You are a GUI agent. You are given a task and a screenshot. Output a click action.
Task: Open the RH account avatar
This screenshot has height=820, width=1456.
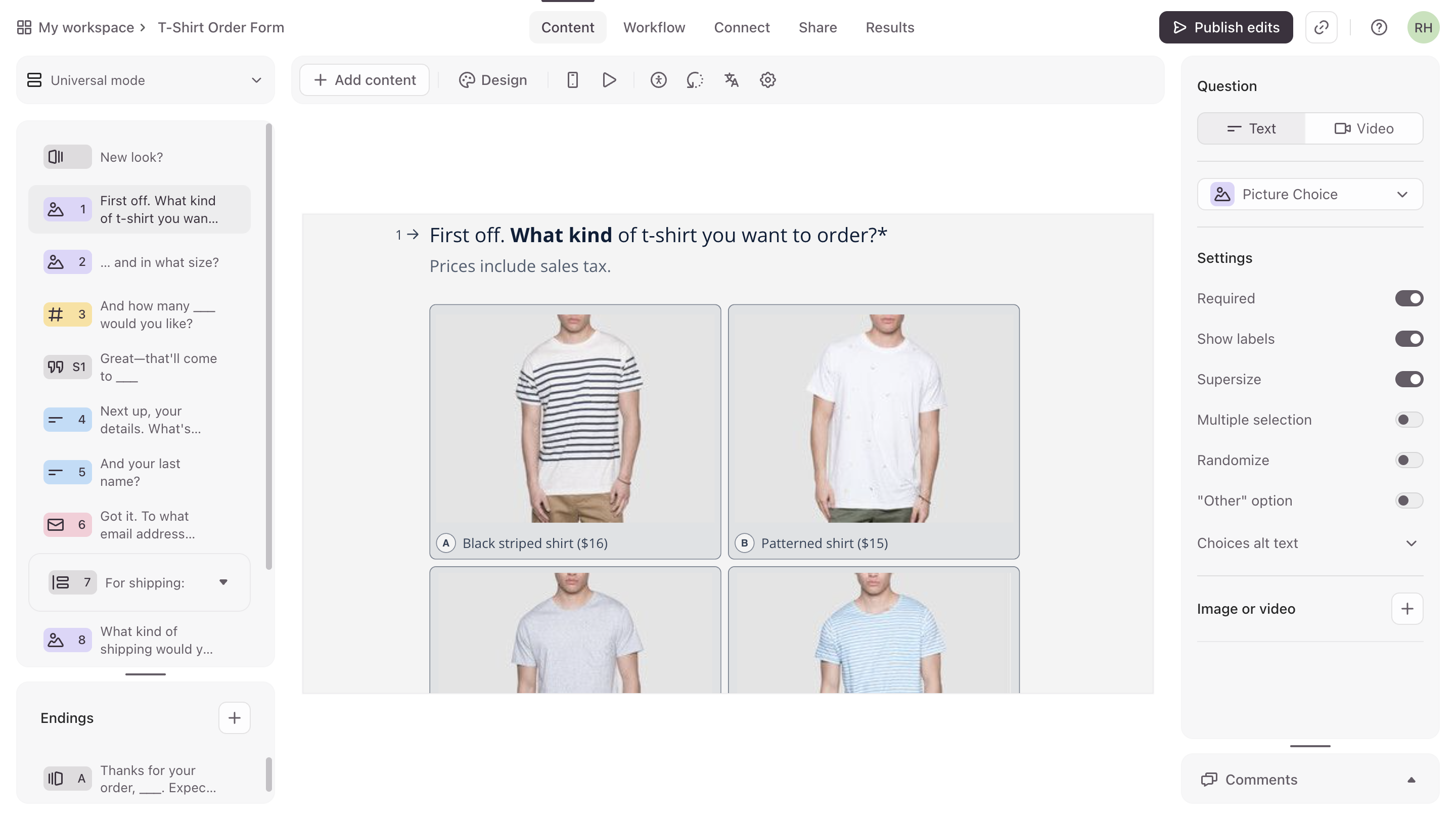tap(1423, 27)
